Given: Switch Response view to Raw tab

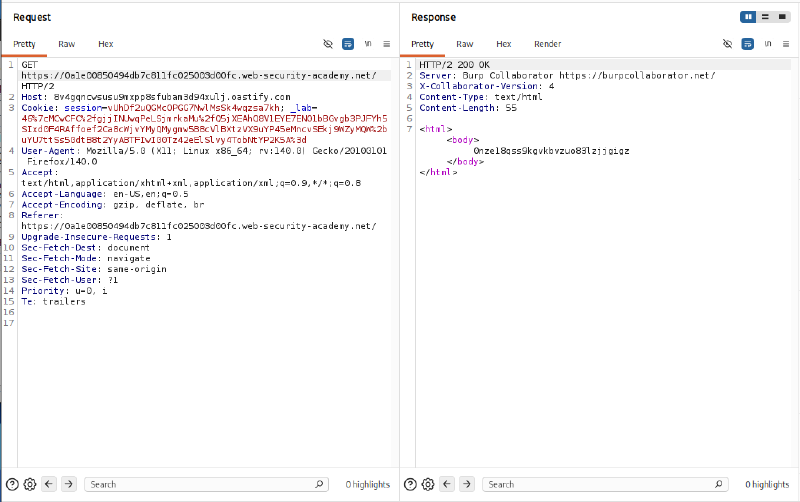Looking at the screenshot, I should [464, 44].
